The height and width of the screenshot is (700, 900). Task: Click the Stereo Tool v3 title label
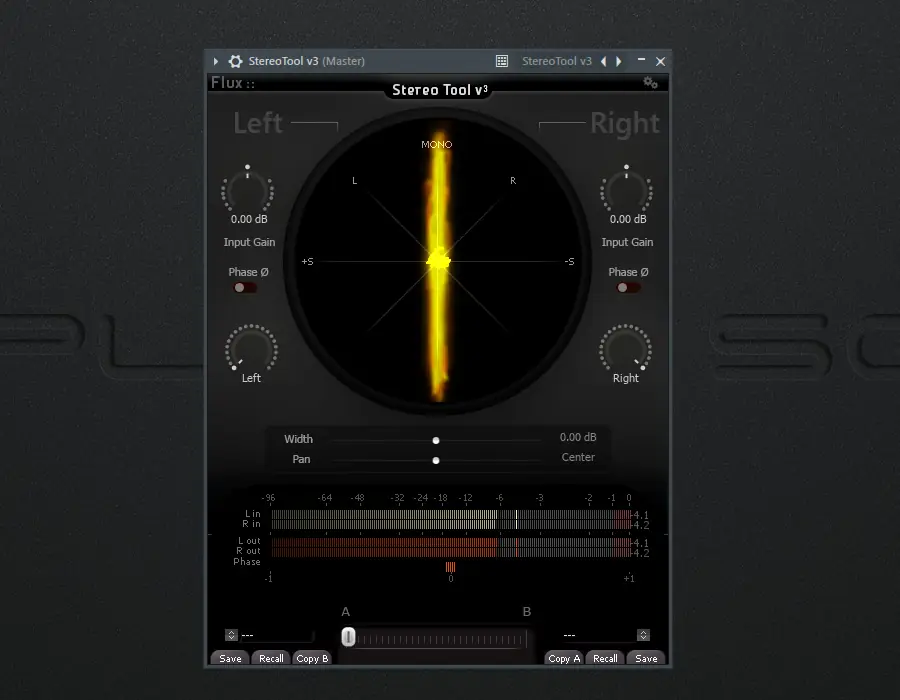pyautogui.click(x=440, y=90)
